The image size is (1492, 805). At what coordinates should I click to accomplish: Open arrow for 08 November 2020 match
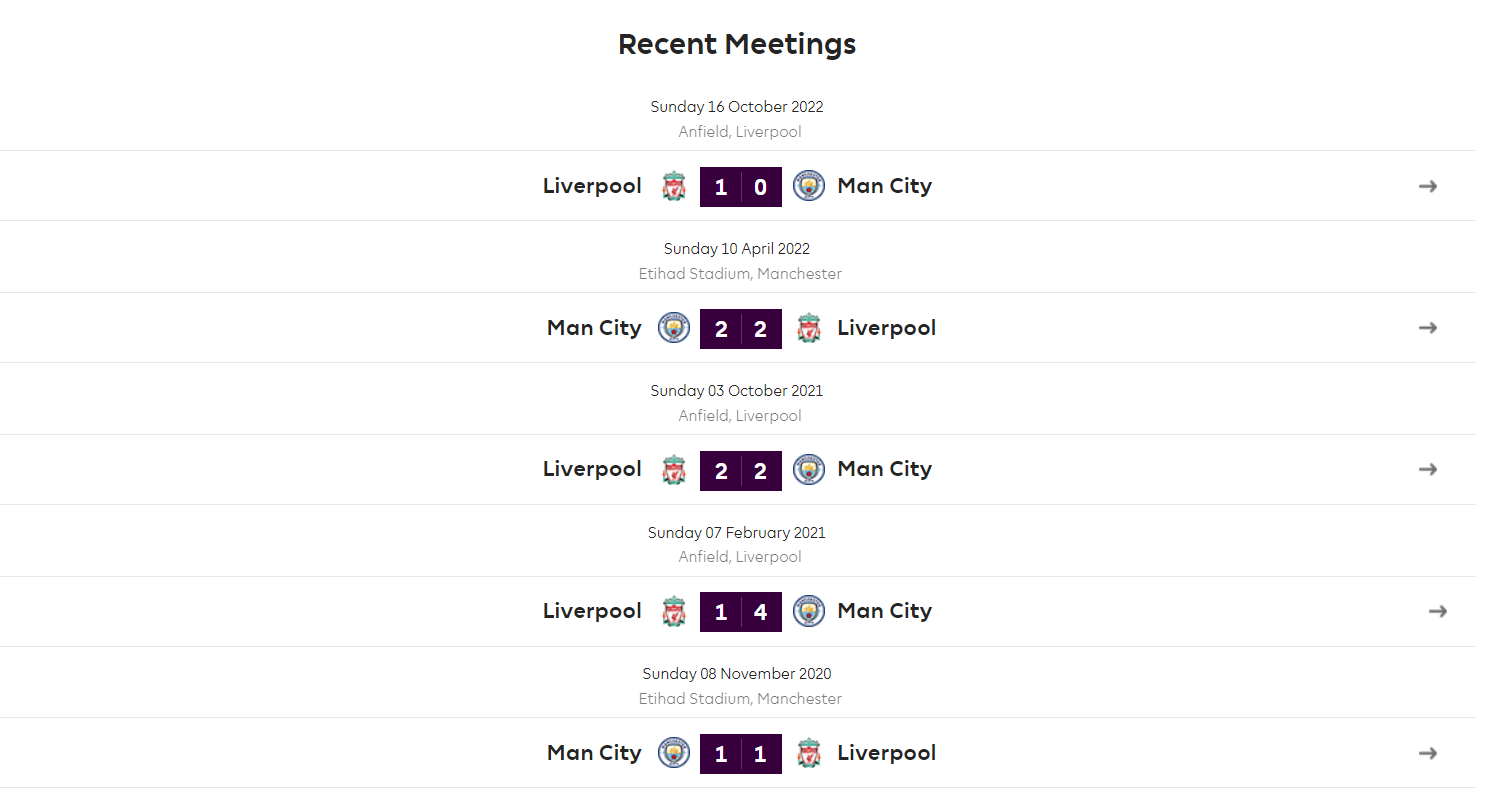pyautogui.click(x=1428, y=753)
